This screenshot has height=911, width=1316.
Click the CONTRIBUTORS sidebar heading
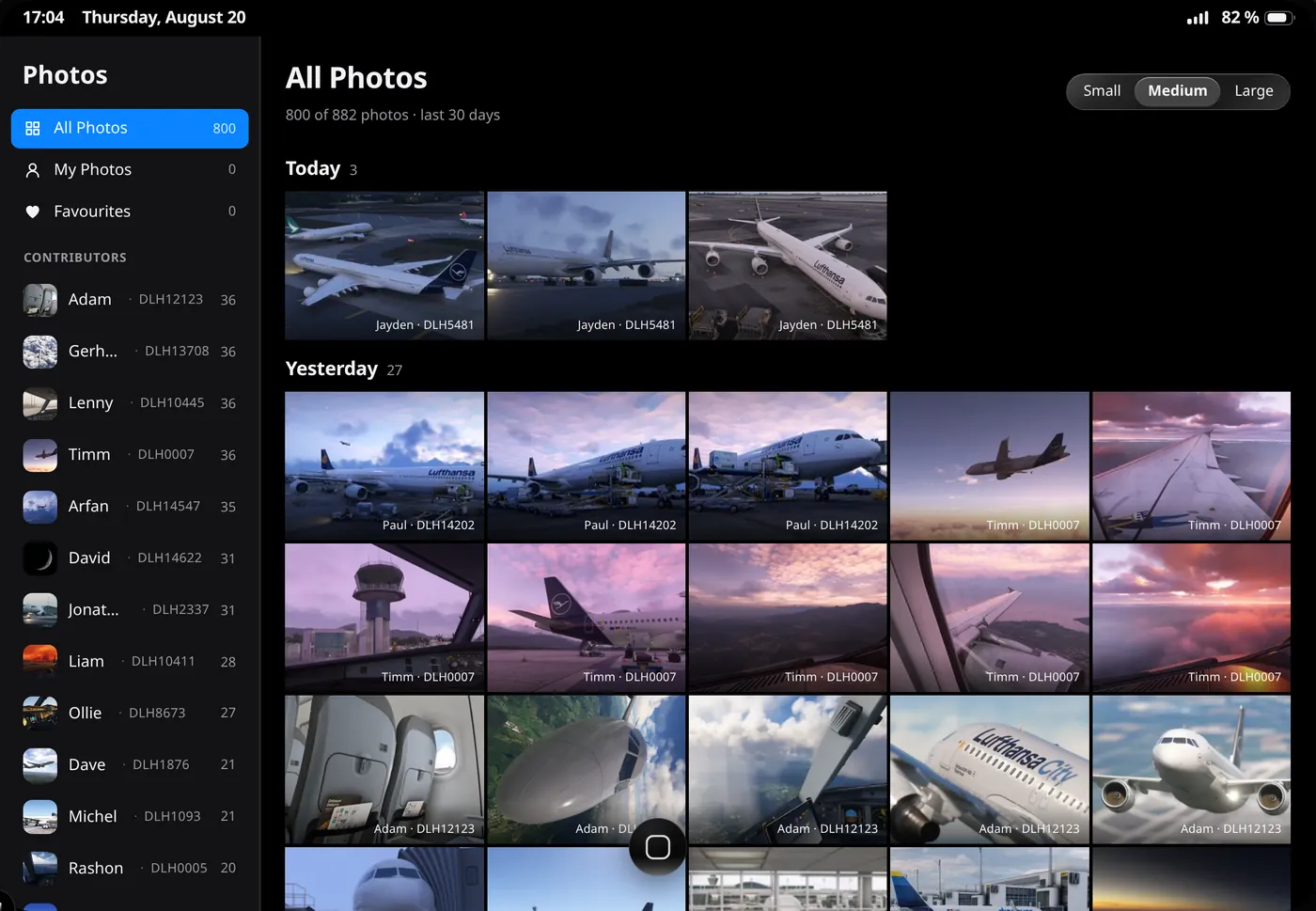point(75,259)
